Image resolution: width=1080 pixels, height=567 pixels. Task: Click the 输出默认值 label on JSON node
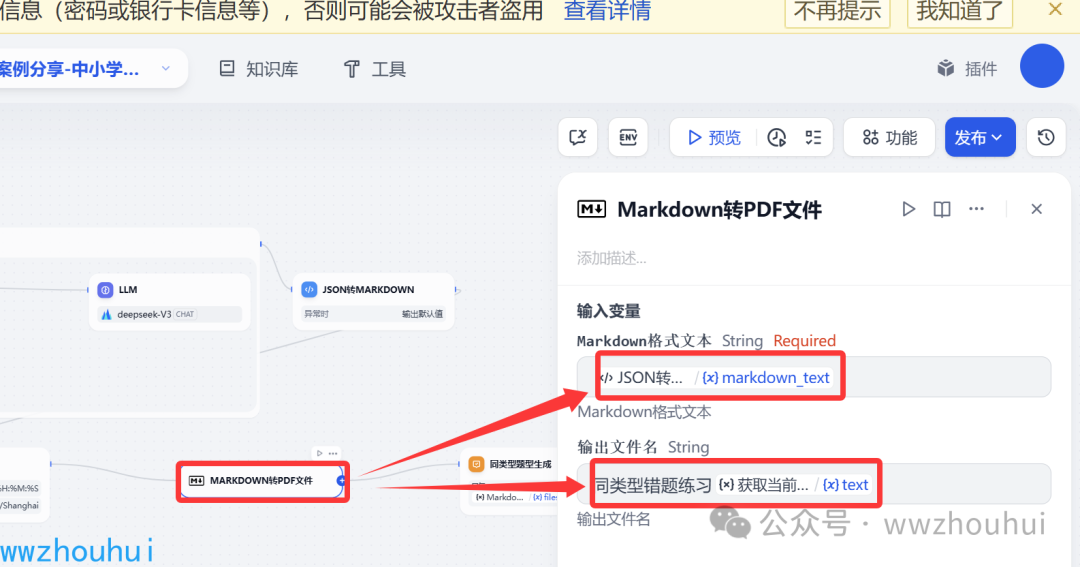tap(422, 314)
